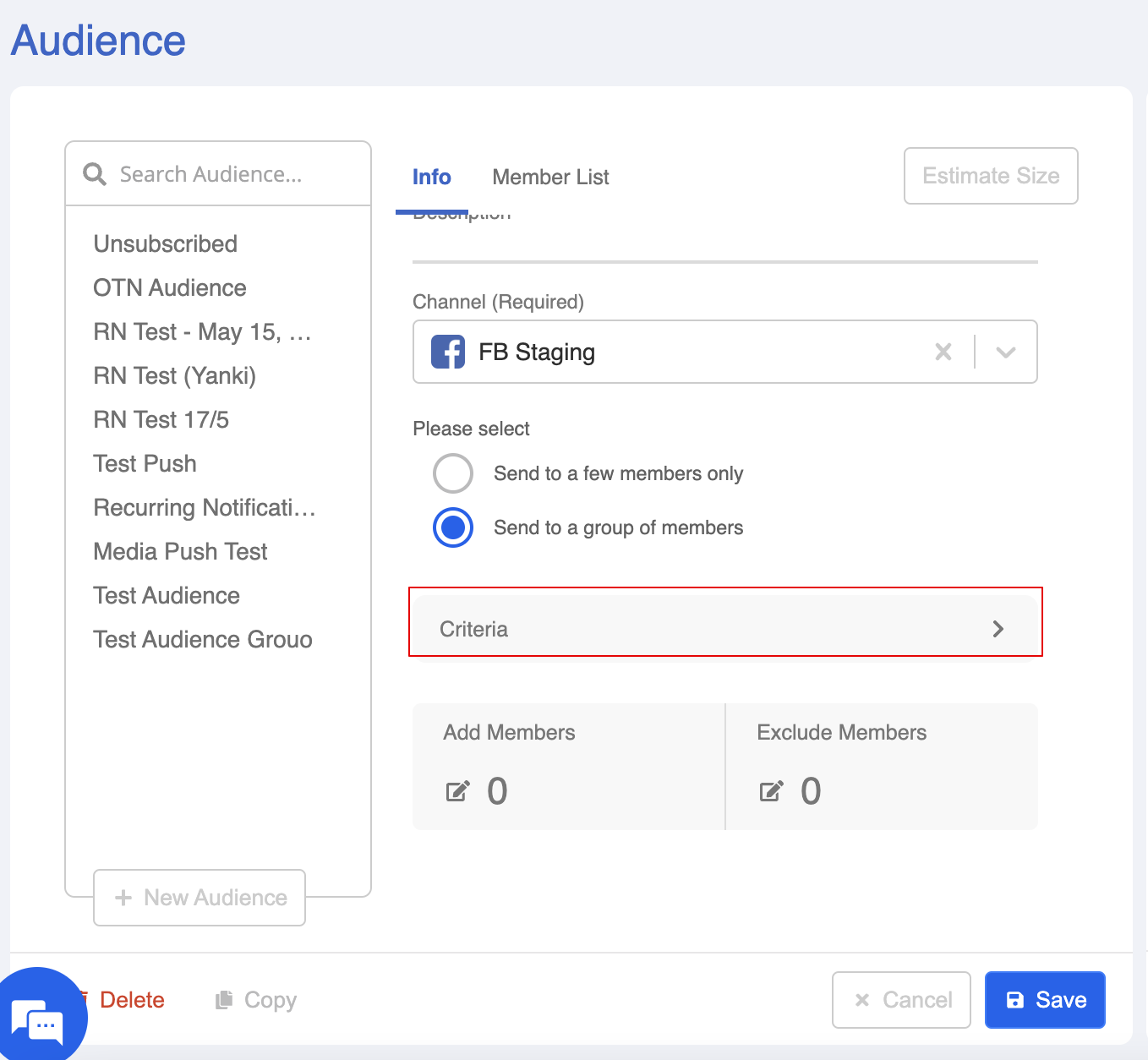This screenshot has height=1060, width=1148.
Task: Select the Test Push audience
Action: [x=145, y=463]
